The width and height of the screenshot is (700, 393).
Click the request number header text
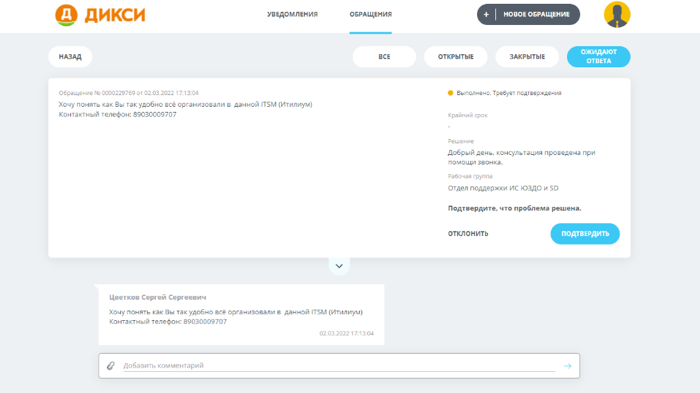click(129, 93)
